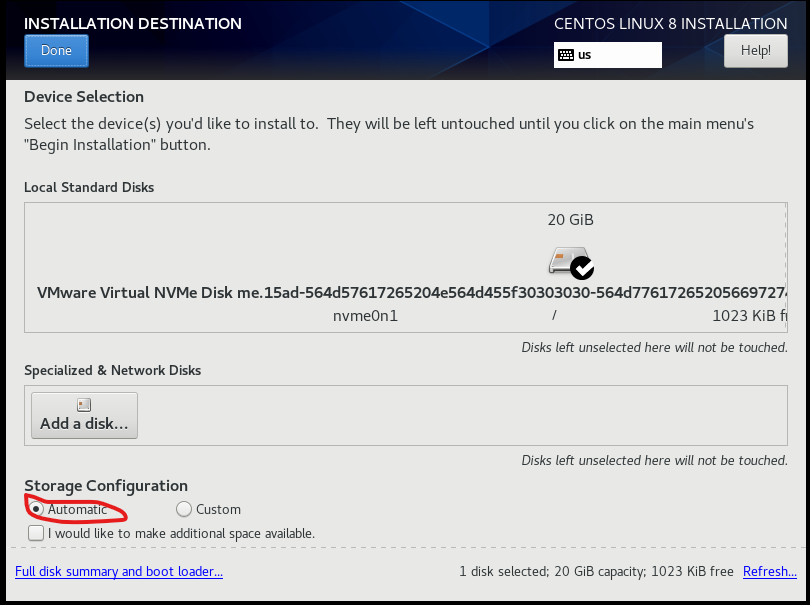The height and width of the screenshot is (605, 810).
Task: Select the VMware Virtual NVMe hard disk icon
Action: coord(571,262)
